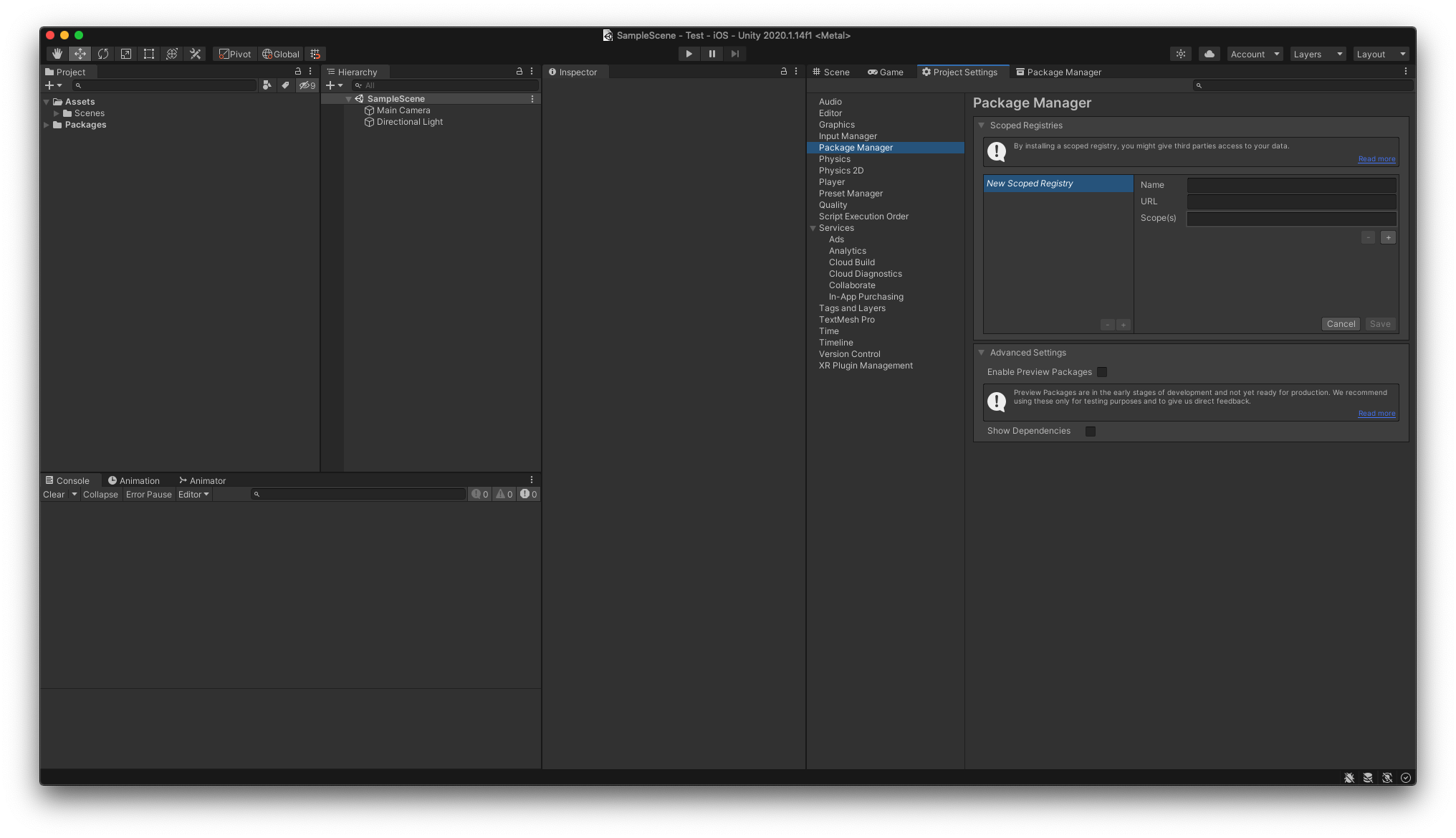Open the Animator tab

tap(203, 480)
